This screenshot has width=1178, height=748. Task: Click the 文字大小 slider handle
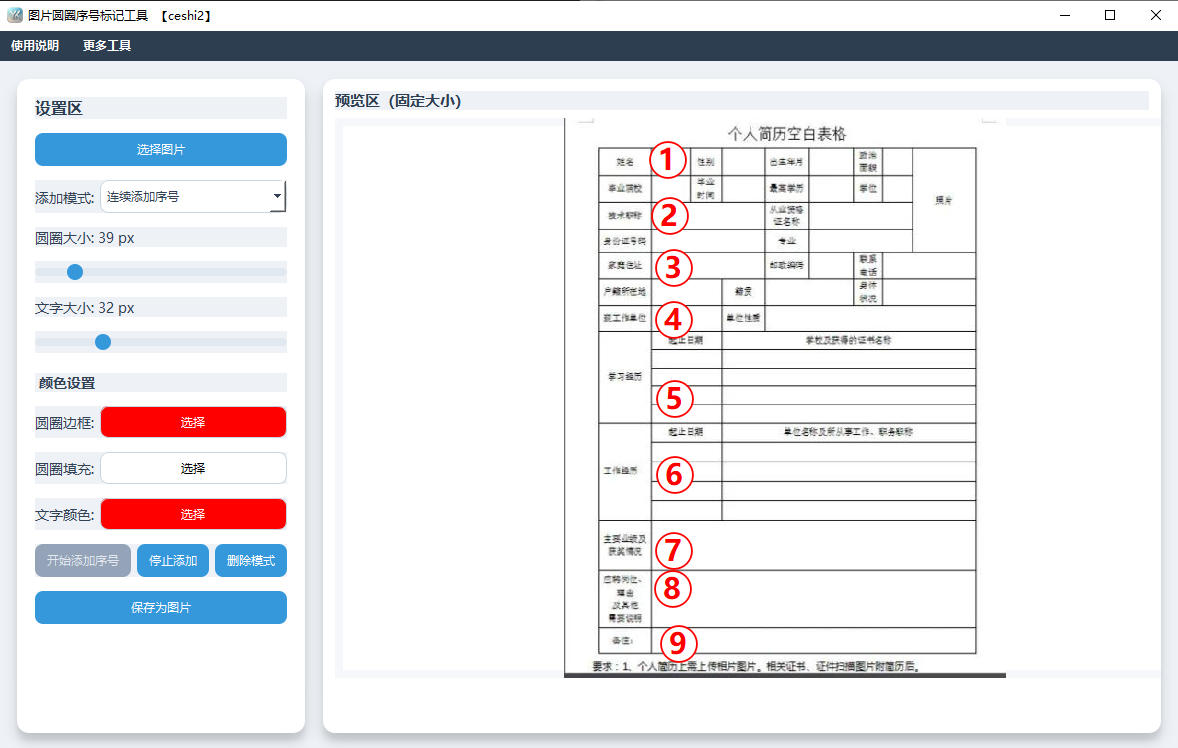103,341
